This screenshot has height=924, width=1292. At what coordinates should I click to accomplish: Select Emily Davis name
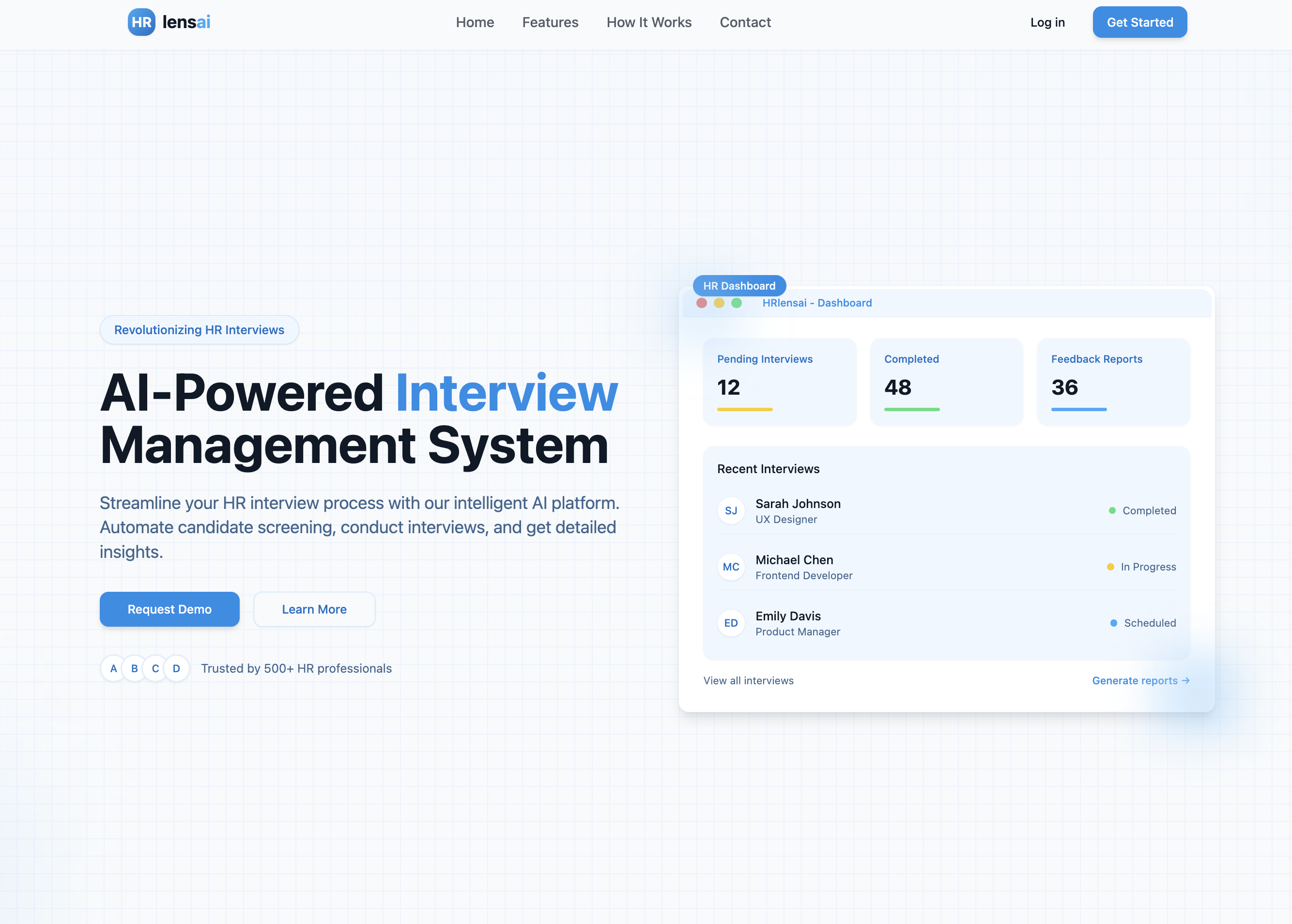point(788,616)
